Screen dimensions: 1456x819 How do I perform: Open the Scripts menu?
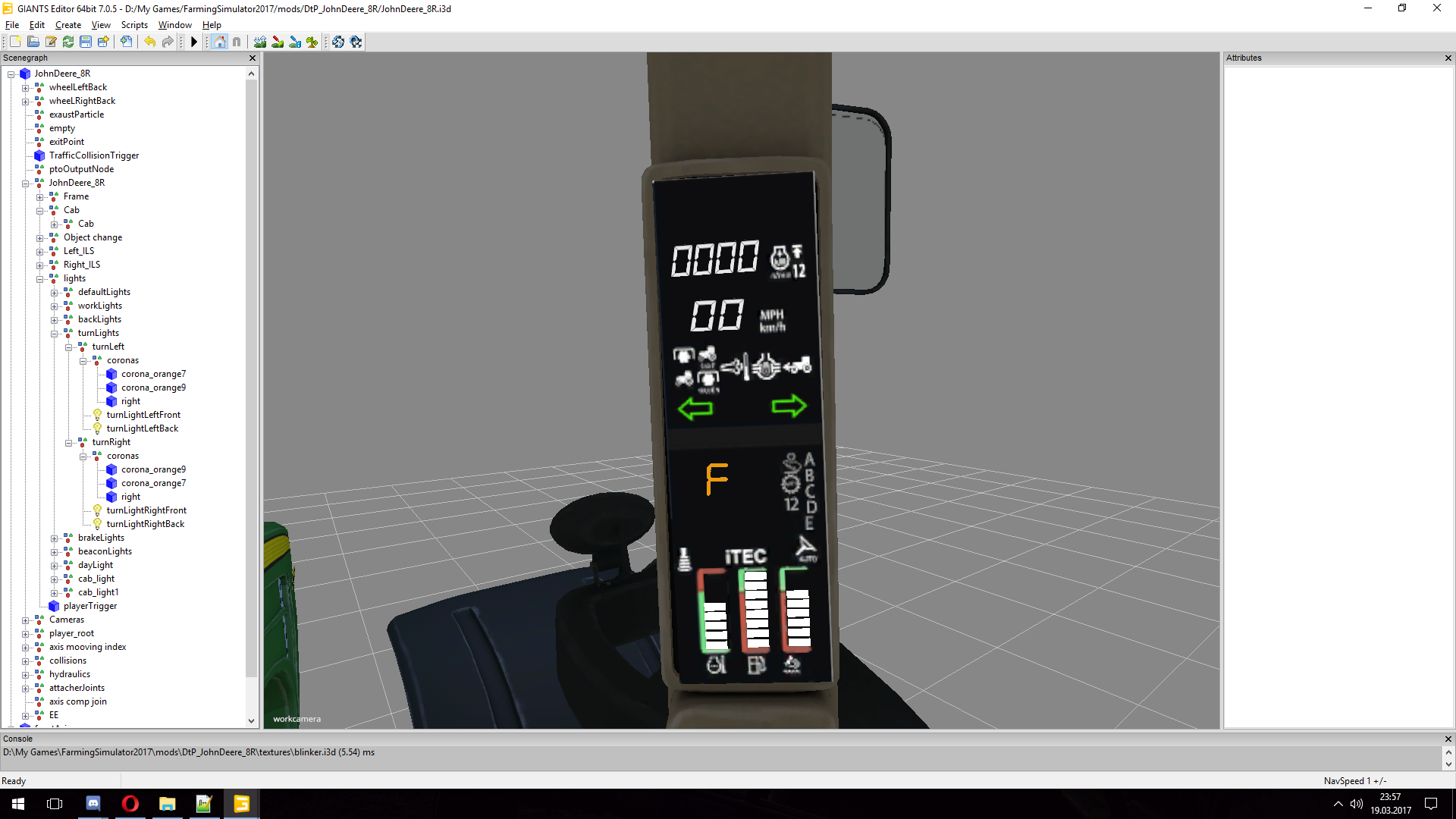click(134, 25)
